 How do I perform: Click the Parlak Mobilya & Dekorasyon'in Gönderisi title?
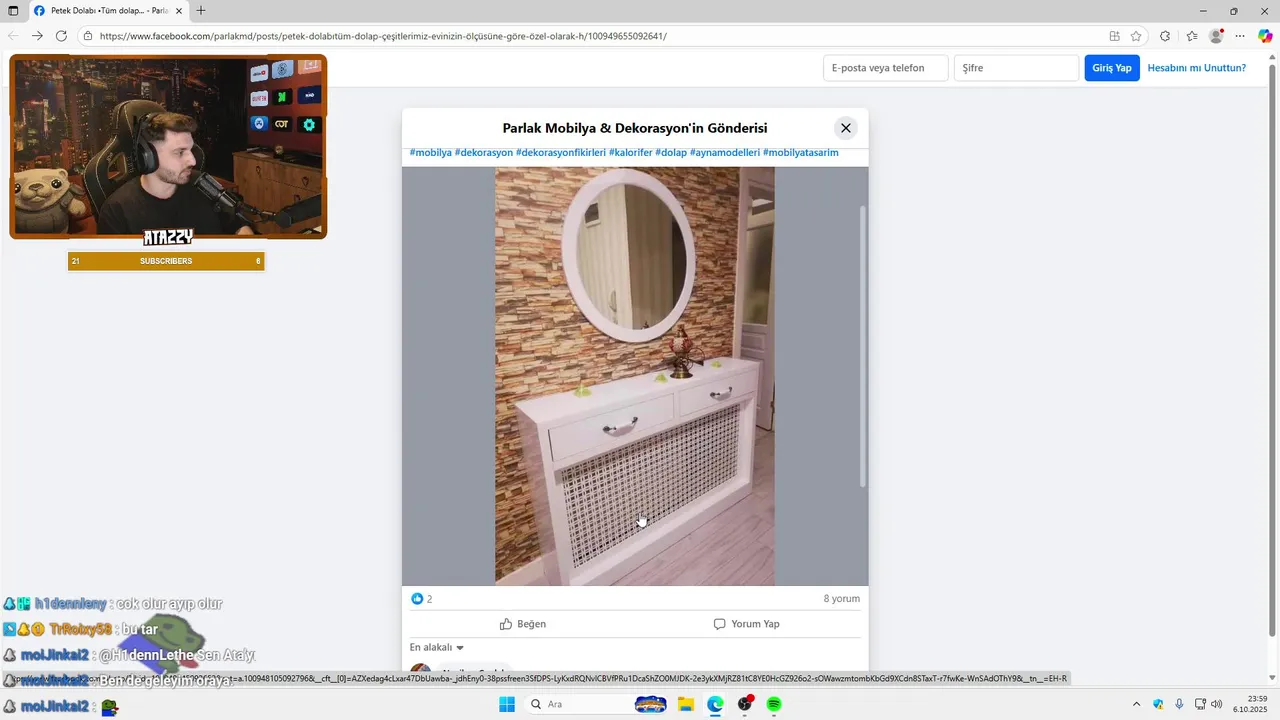[x=635, y=128]
